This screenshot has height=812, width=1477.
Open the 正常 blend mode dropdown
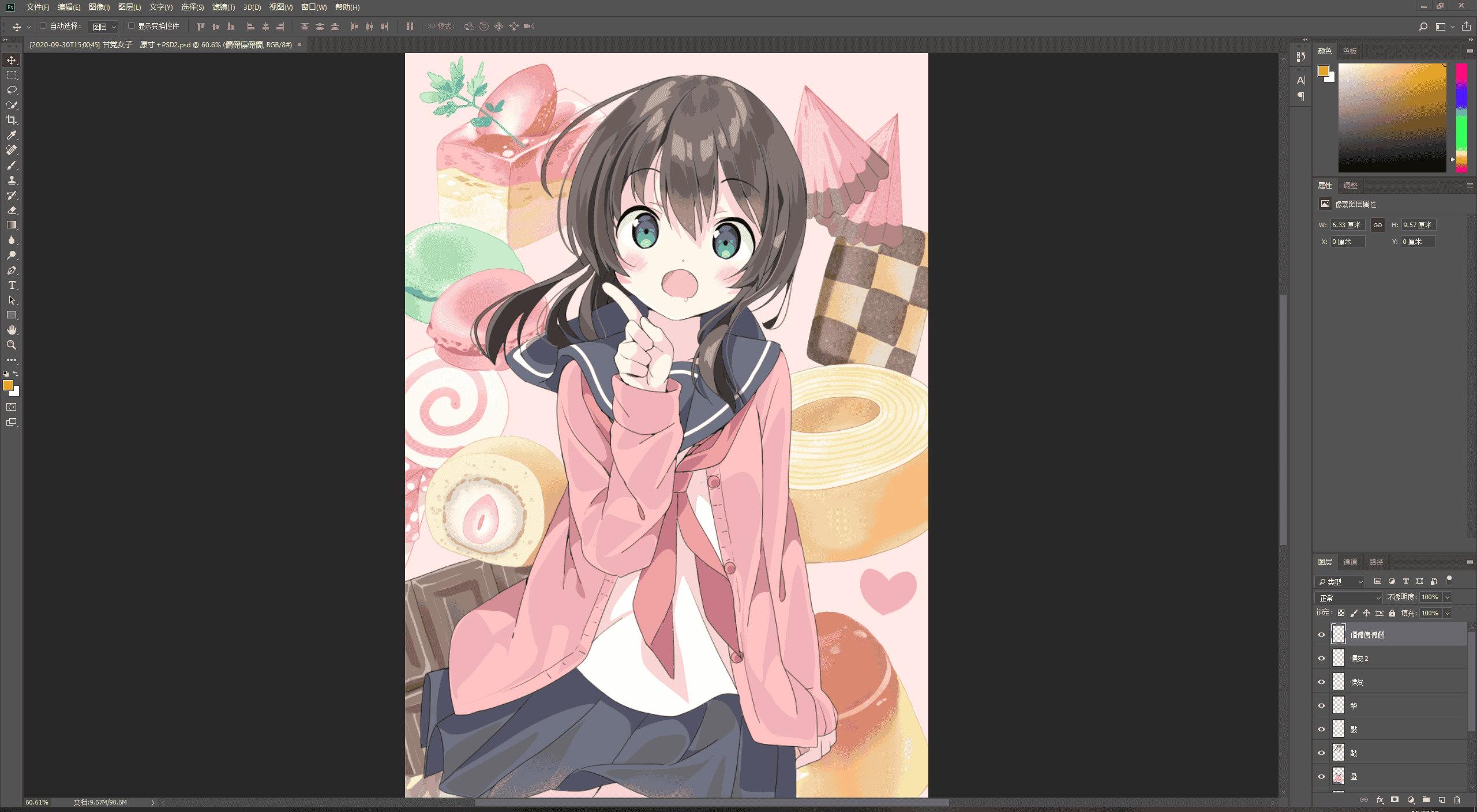tap(1349, 597)
